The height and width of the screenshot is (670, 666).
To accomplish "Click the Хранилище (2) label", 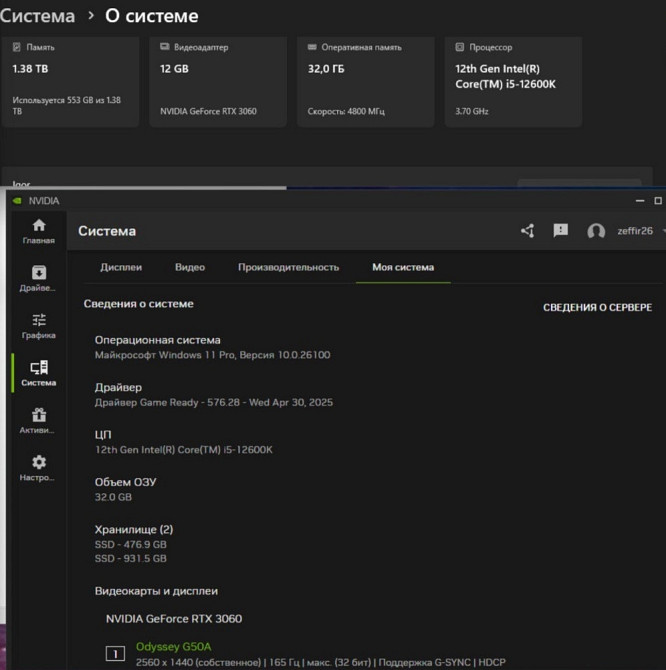I will (x=134, y=529).
